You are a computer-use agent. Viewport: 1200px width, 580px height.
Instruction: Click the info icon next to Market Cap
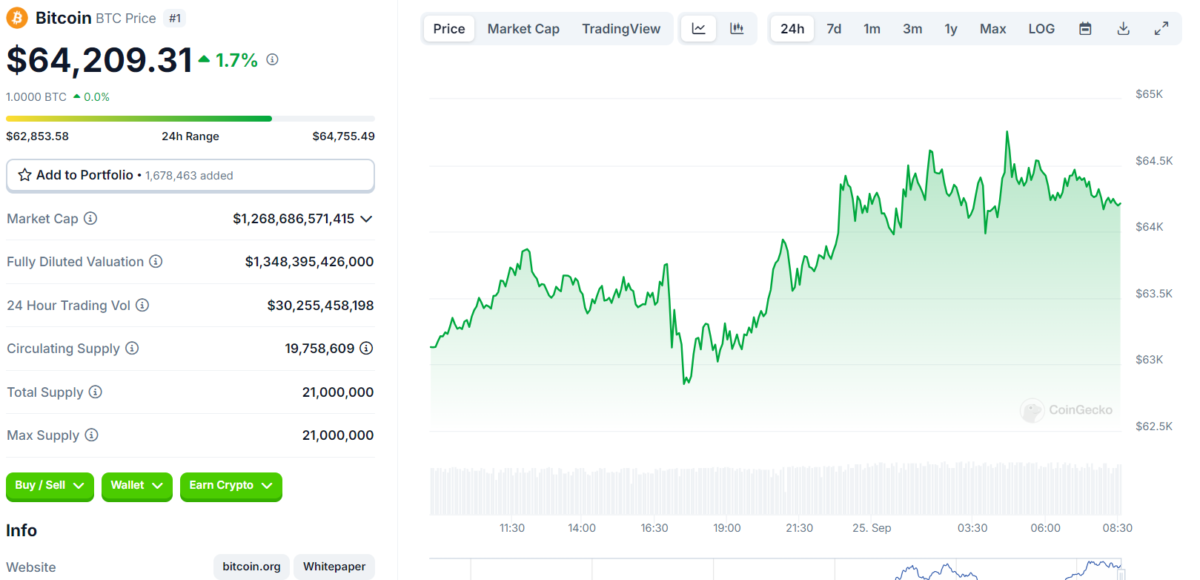pyautogui.click(x=91, y=218)
